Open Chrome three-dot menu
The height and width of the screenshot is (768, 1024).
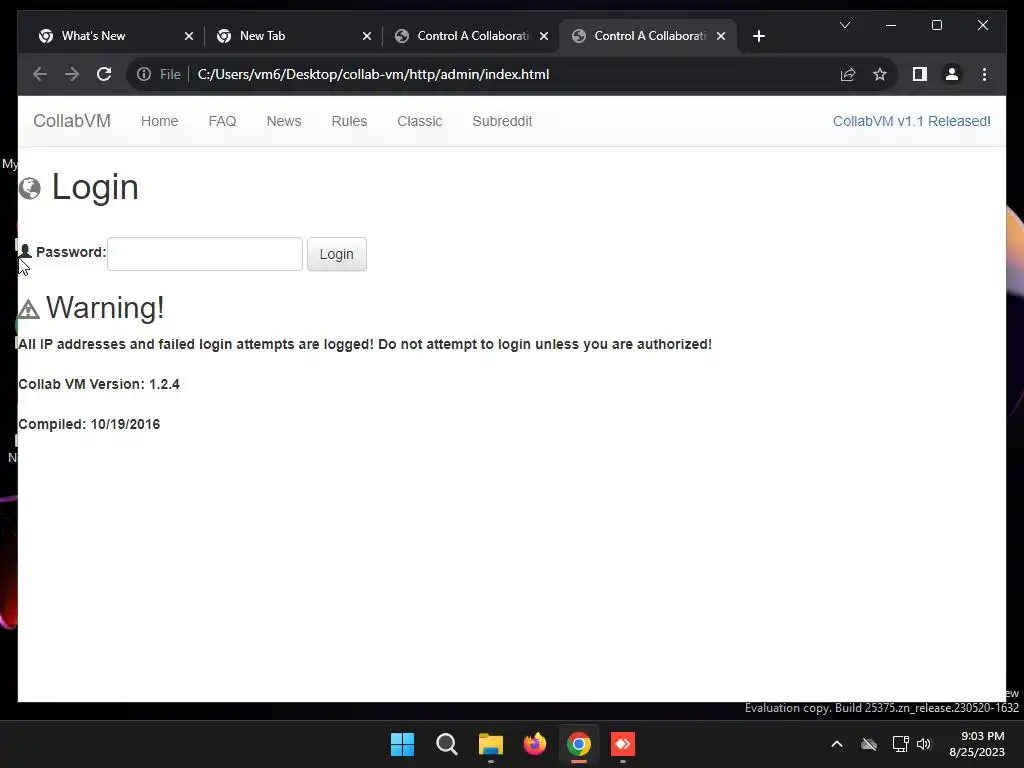point(984,74)
